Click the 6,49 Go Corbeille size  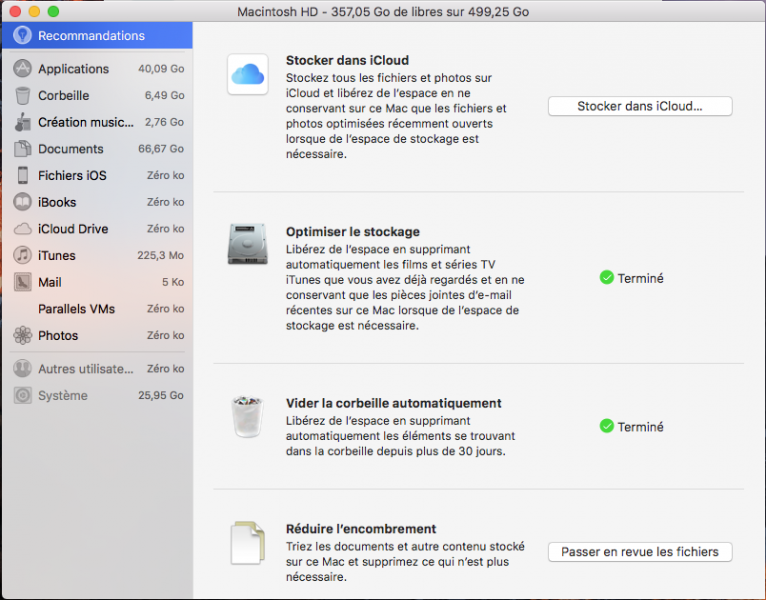[x=164, y=95]
